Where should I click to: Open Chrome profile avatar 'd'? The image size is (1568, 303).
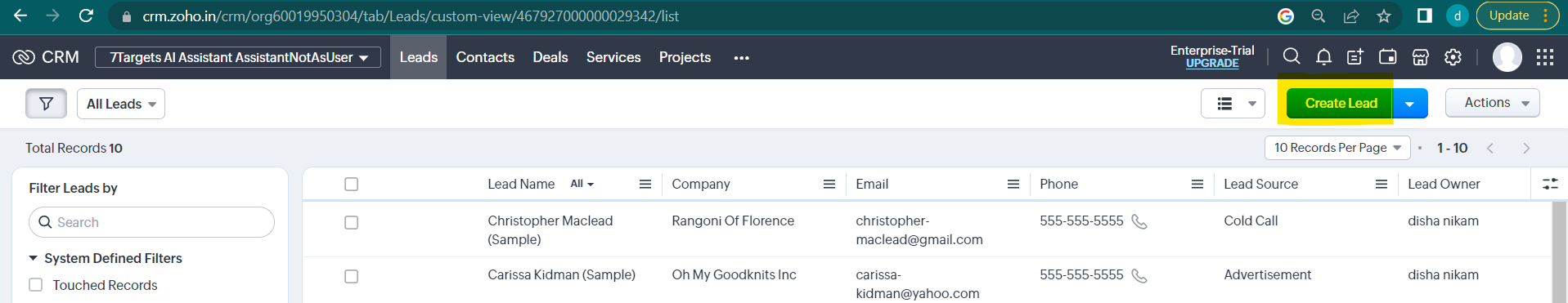(x=1457, y=16)
